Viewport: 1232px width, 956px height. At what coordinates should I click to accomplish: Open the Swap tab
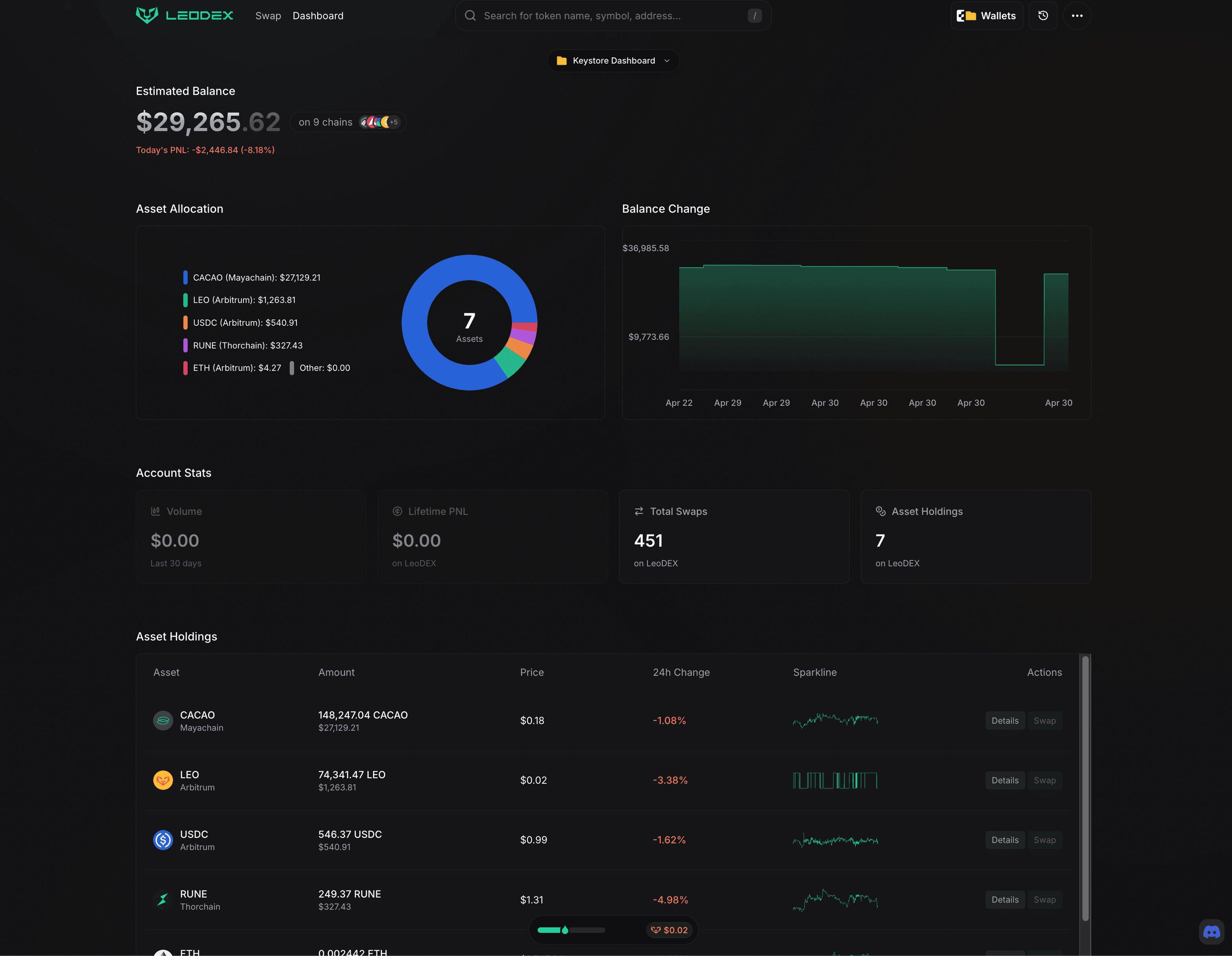click(x=268, y=16)
